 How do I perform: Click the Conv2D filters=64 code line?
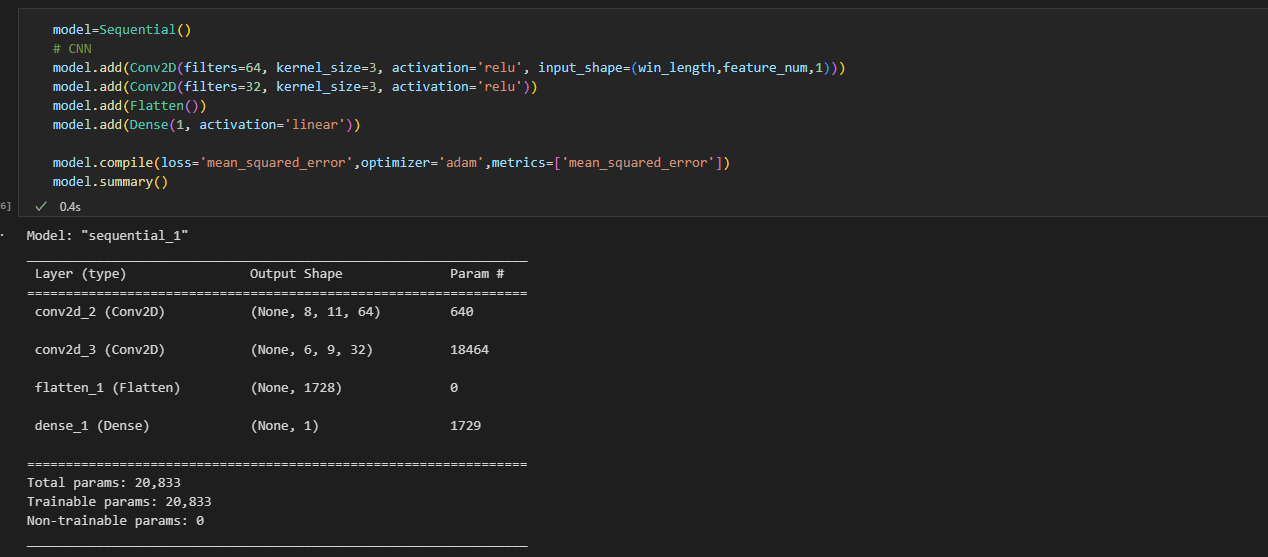(x=450, y=68)
